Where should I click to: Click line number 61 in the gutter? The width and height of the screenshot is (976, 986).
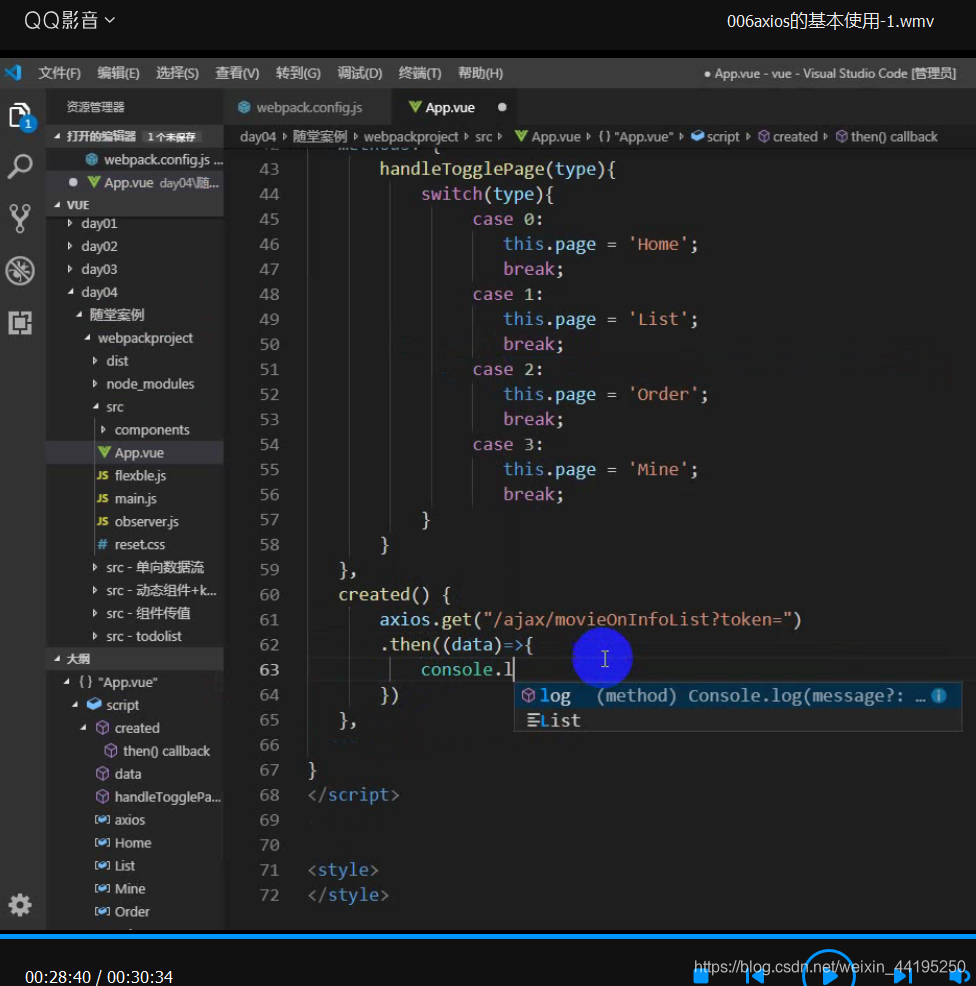click(269, 620)
